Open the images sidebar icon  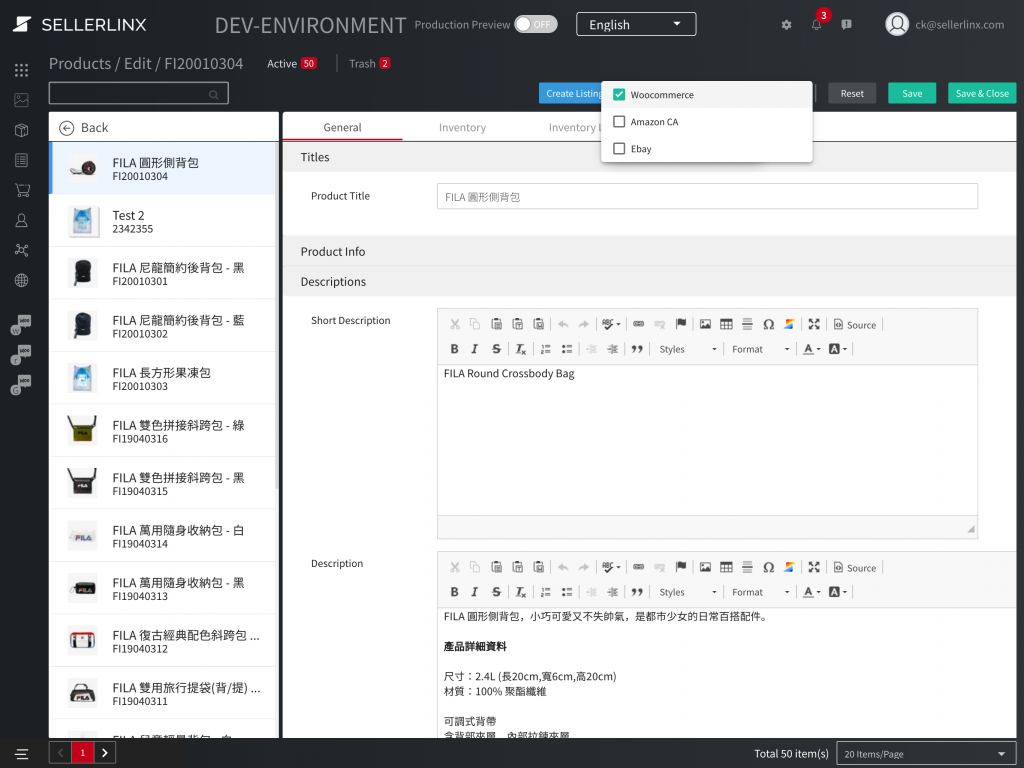coord(22,100)
